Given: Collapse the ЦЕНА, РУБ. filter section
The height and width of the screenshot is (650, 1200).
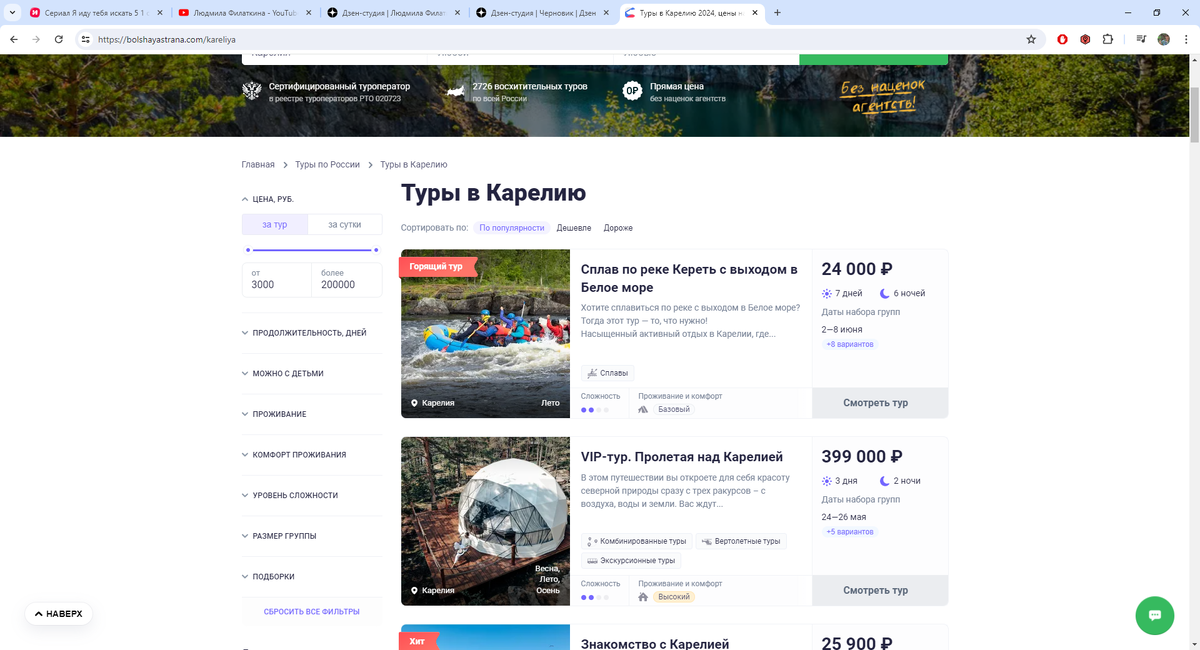Looking at the screenshot, I should tap(268, 199).
